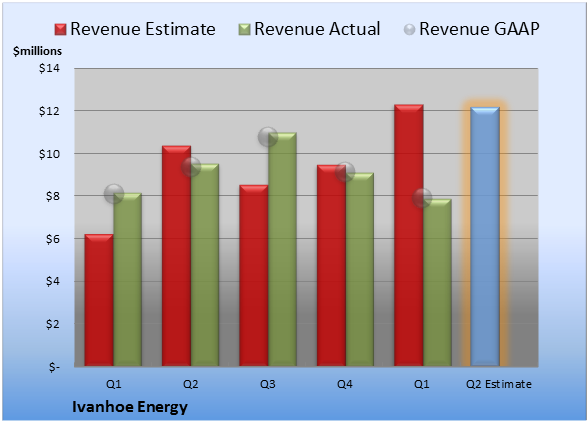Screen dimensions: 588x422
Task: Click the Q2 Revenue GAAP sphere marker
Action: (191, 167)
